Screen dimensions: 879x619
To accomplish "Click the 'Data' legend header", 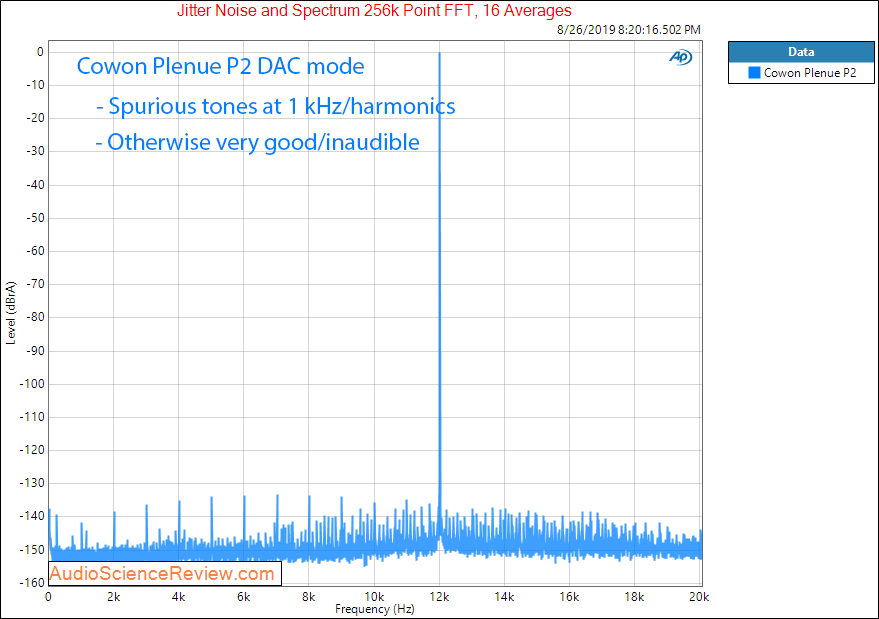I will 801,52.
